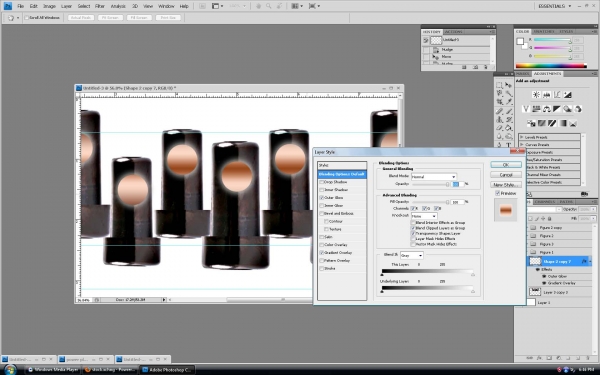Toggle Outer Glow effect visibility in Layers
The image size is (600, 375).
[x=544, y=276]
